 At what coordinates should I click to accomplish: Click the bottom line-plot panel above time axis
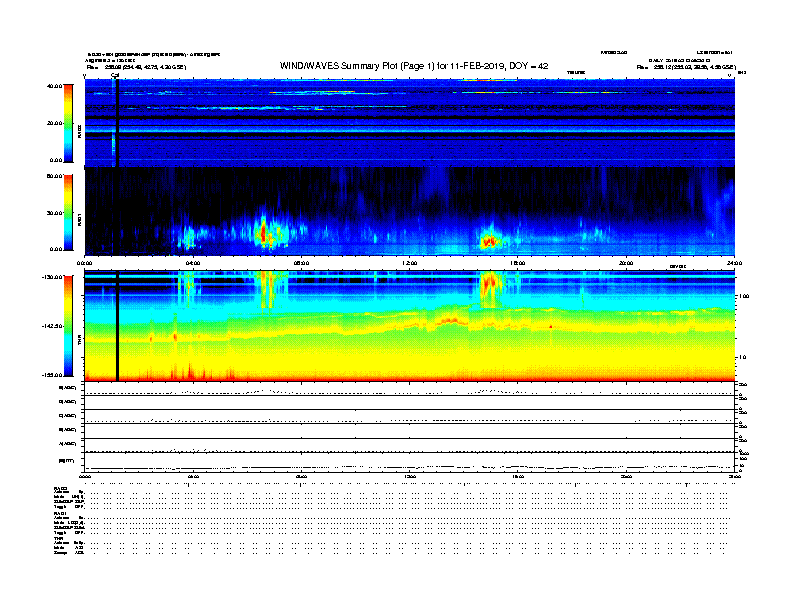click(409, 462)
